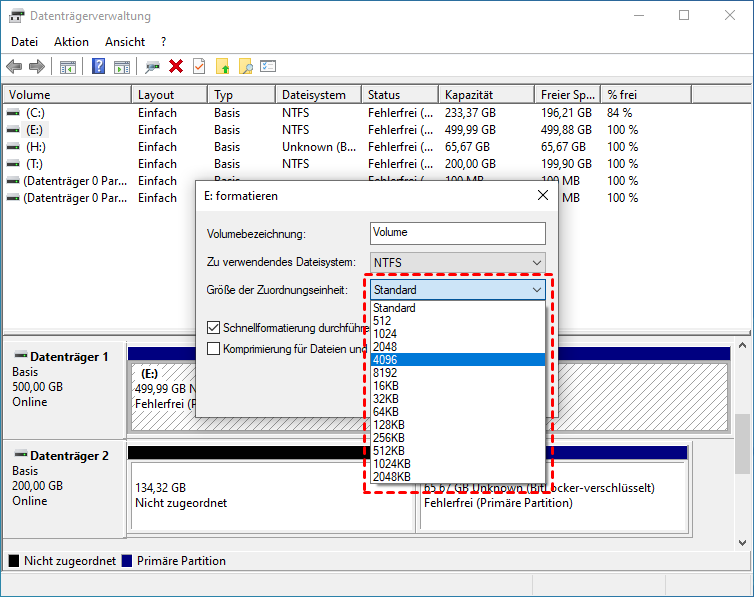Screen dimensions: 754x597
Task: Choose 256KB allocation unit size
Action: coord(458,437)
